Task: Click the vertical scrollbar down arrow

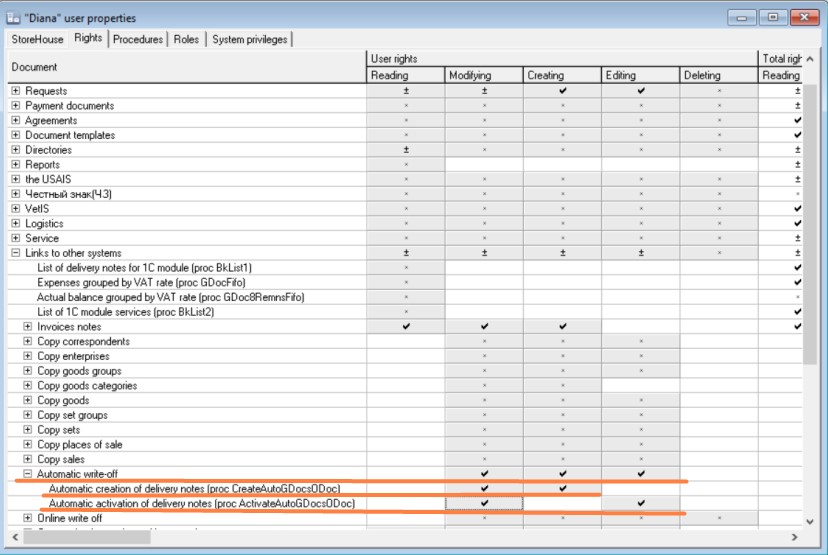Action: (x=811, y=521)
